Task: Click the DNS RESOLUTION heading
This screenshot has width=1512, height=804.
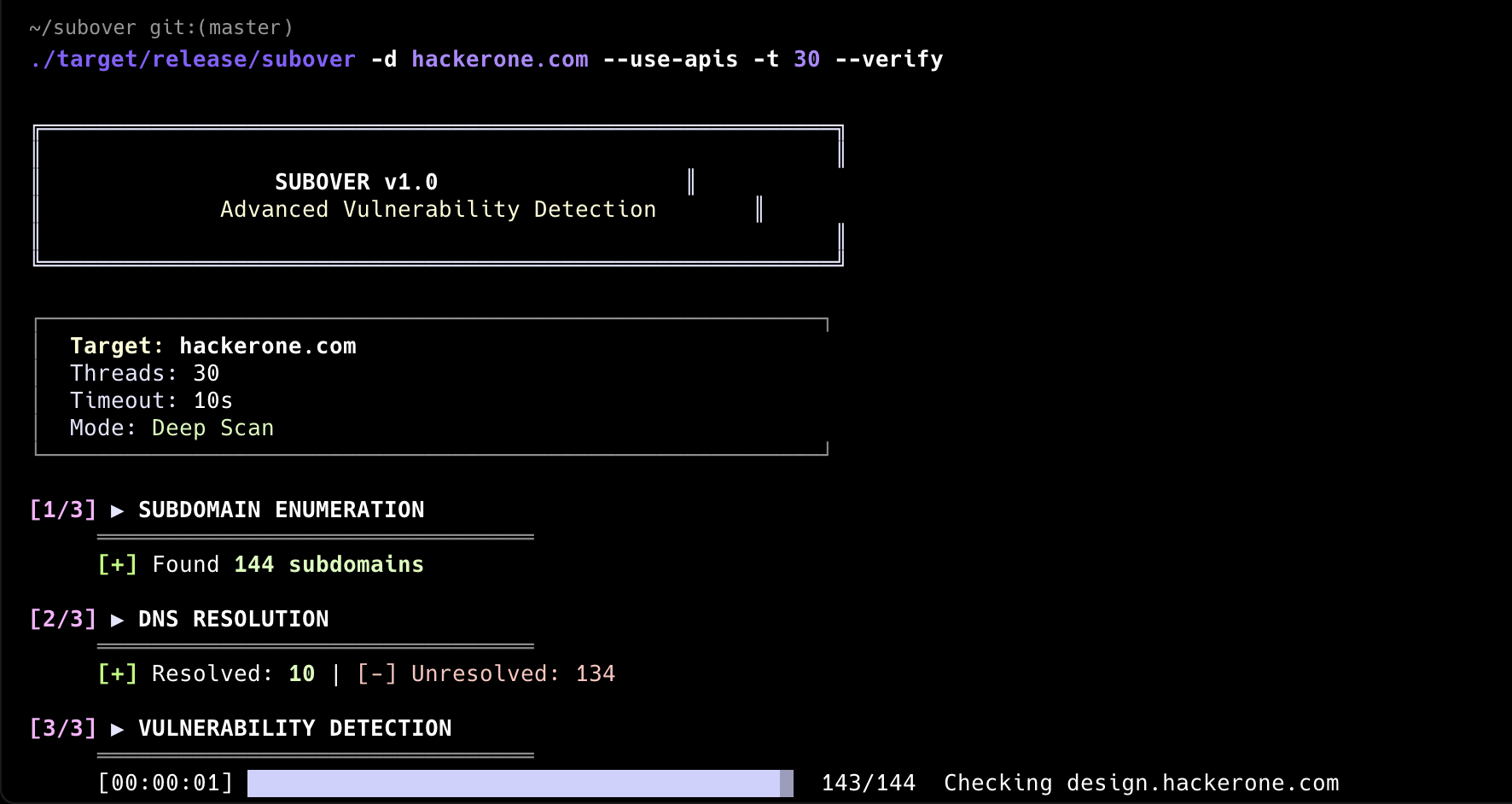Action: tap(234, 619)
